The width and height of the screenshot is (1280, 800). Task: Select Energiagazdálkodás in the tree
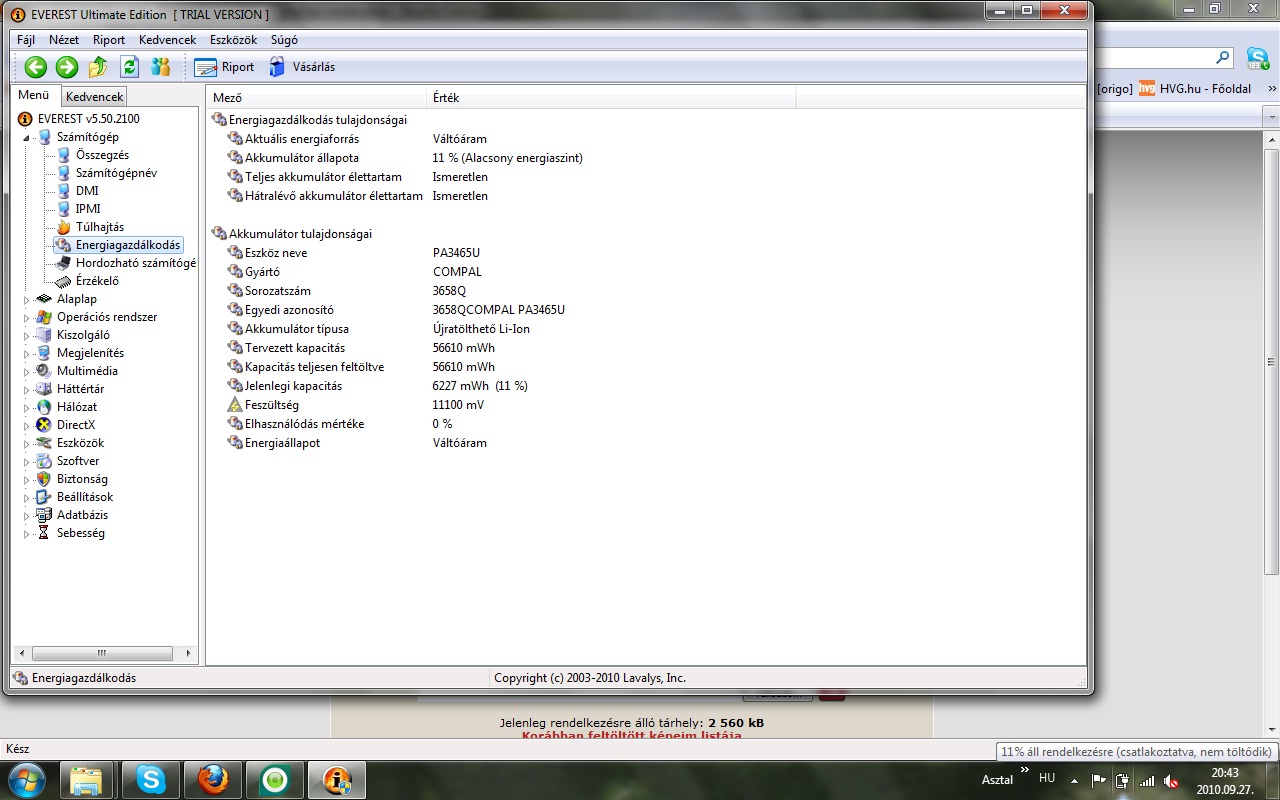click(128, 245)
